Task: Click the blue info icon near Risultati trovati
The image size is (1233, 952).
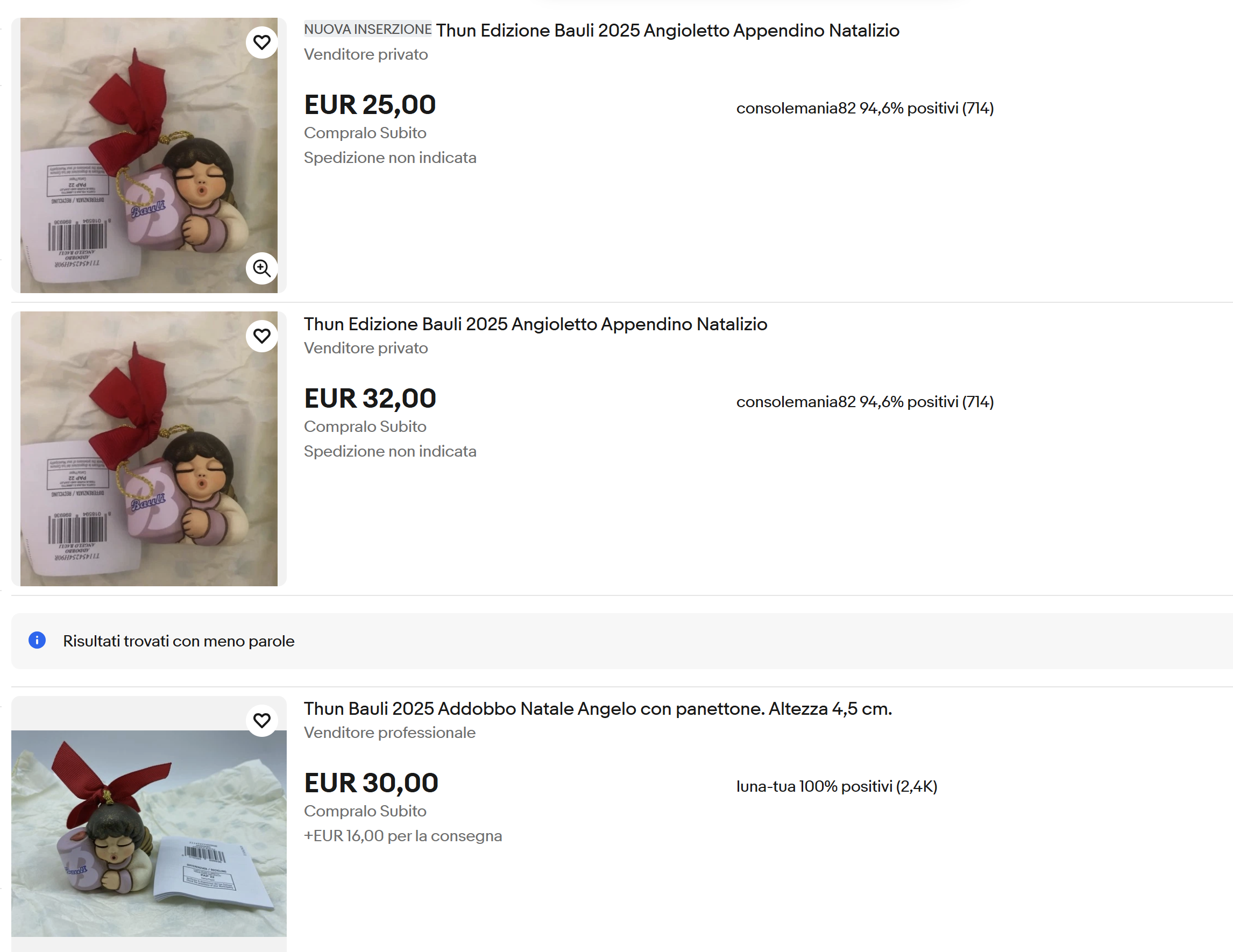Action: [x=37, y=641]
